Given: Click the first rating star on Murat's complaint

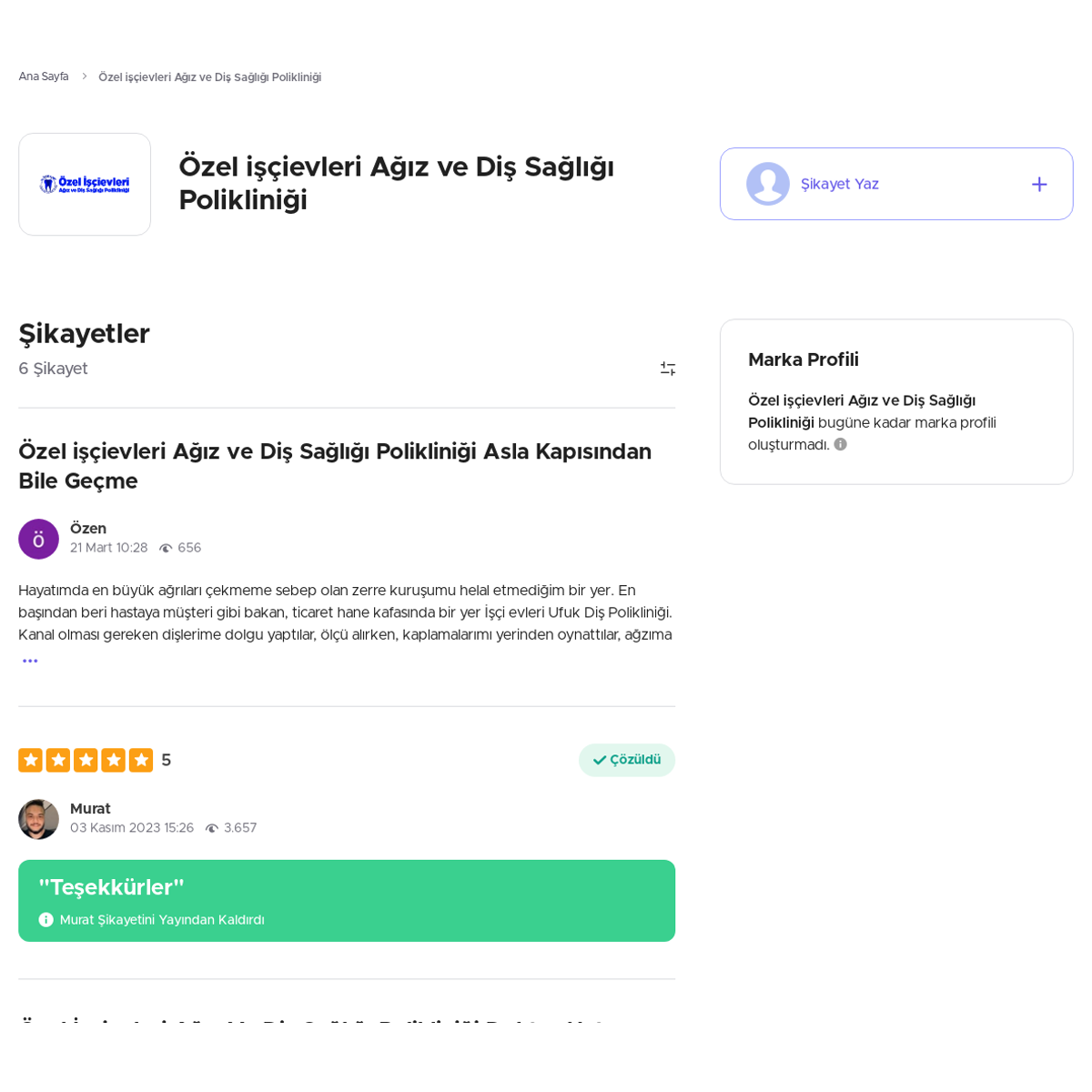Looking at the screenshot, I should pos(30,760).
